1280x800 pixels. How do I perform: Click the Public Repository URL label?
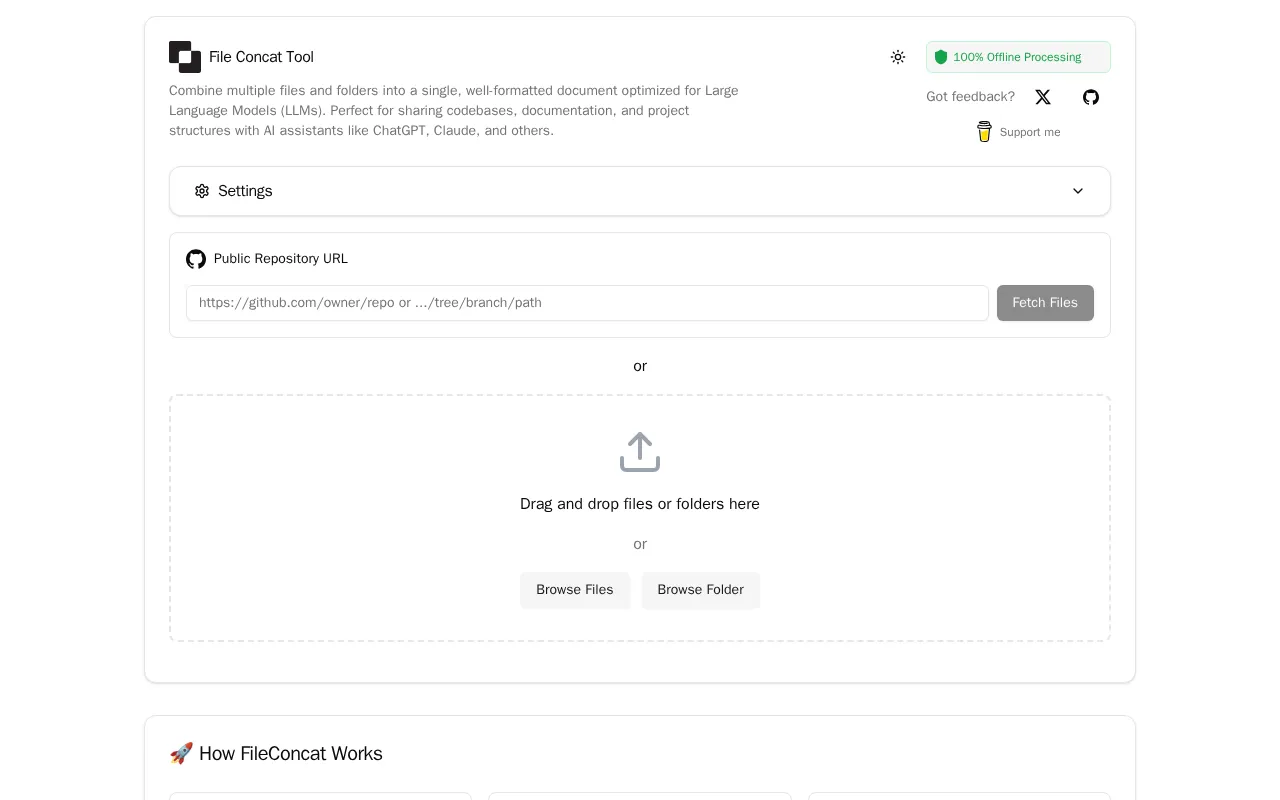pyautogui.click(x=281, y=259)
